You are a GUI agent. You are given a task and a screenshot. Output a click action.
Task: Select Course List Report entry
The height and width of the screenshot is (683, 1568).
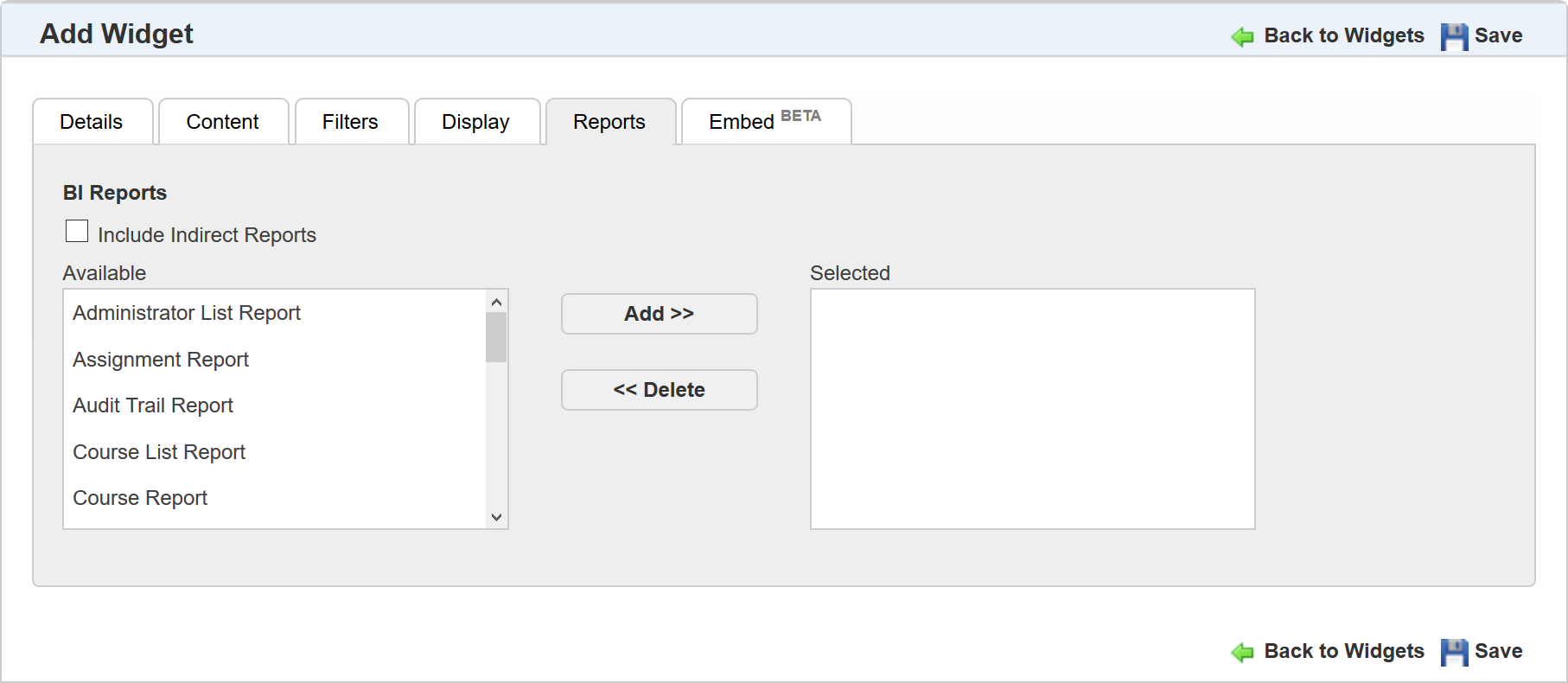tap(159, 452)
